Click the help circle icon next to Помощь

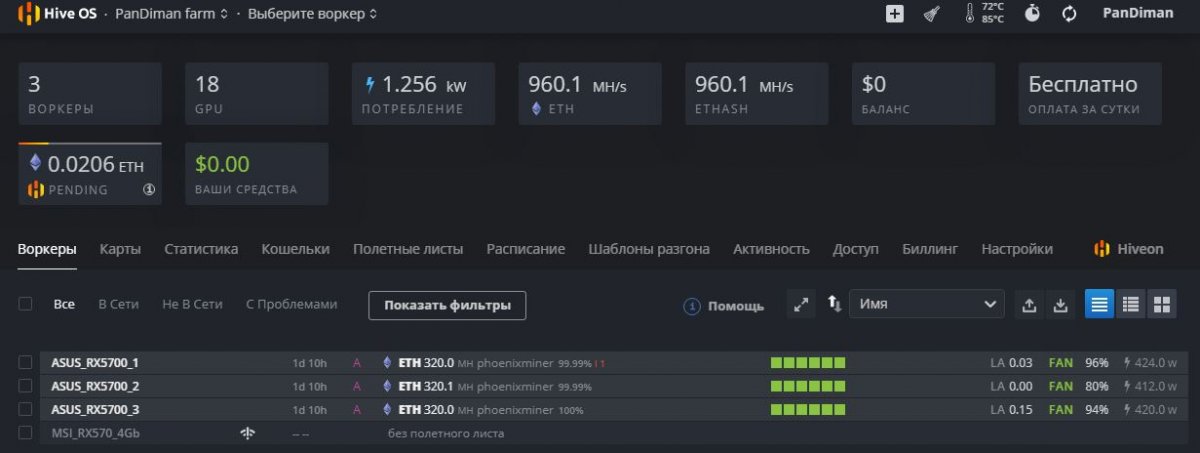pyautogui.click(x=691, y=306)
